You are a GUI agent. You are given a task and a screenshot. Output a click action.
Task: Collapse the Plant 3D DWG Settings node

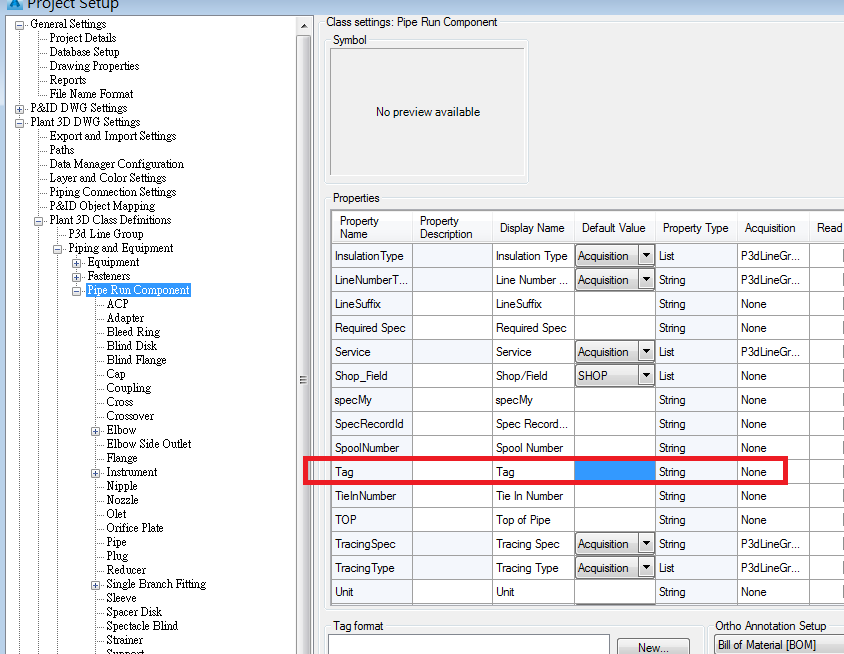coord(19,123)
